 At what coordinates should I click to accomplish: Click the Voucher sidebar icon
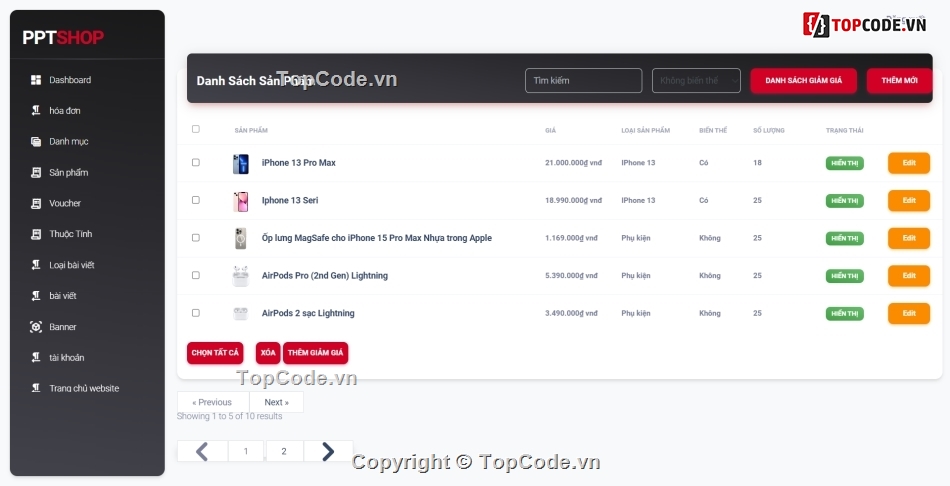tap(36, 204)
